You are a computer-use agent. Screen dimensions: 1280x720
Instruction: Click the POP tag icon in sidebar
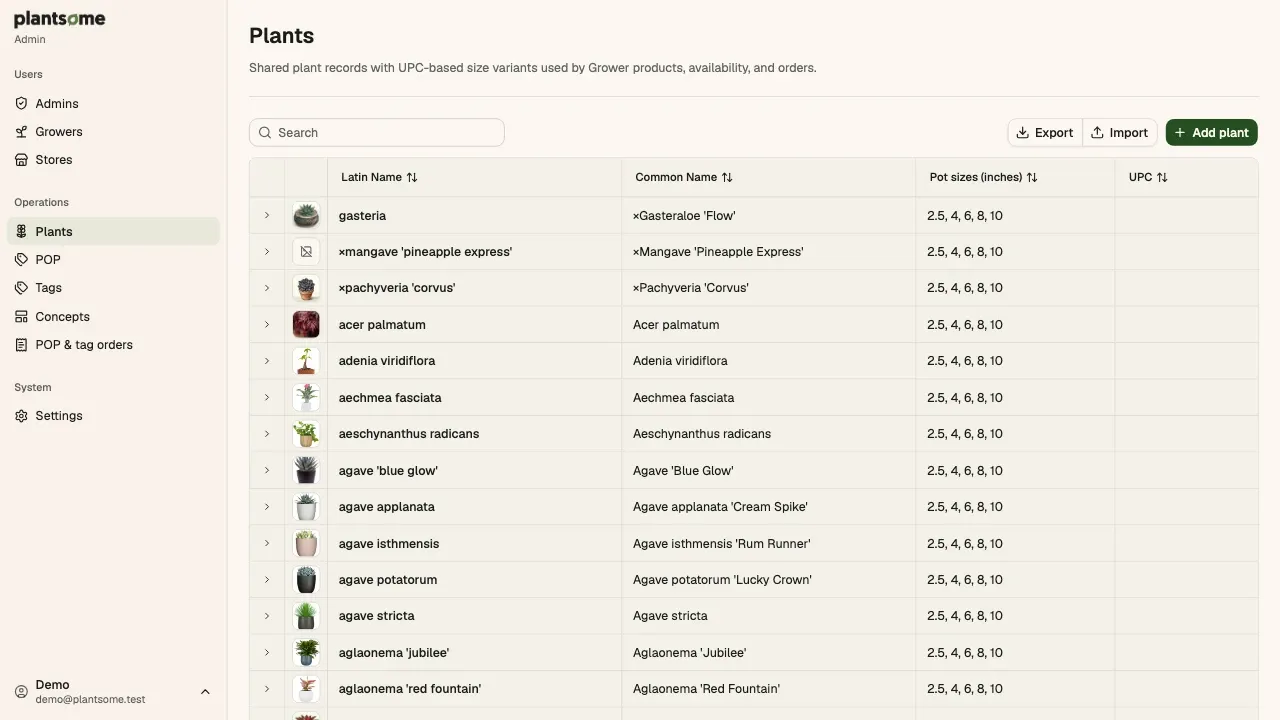coord(21,259)
